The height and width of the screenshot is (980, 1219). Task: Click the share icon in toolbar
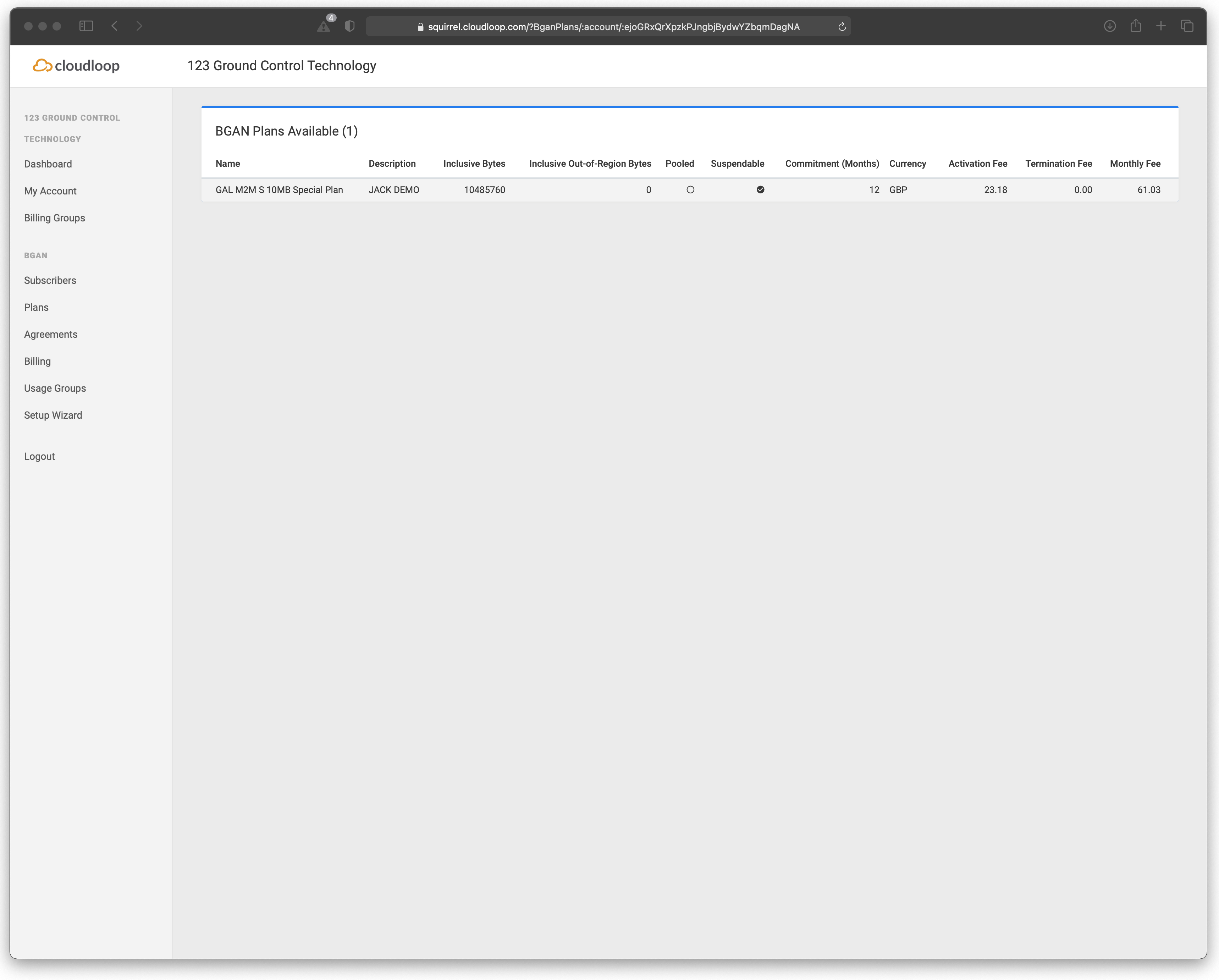coord(1135,26)
